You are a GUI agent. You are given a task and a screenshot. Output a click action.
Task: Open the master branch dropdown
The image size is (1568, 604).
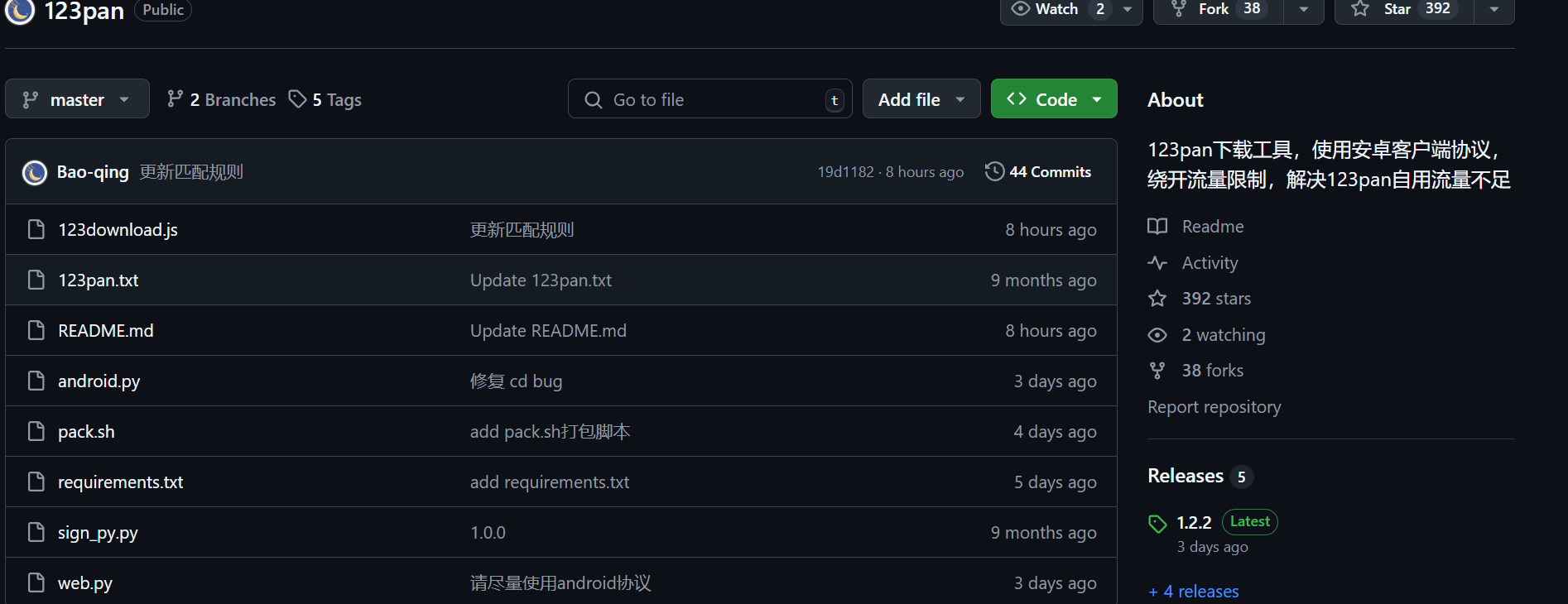click(x=77, y=99)
